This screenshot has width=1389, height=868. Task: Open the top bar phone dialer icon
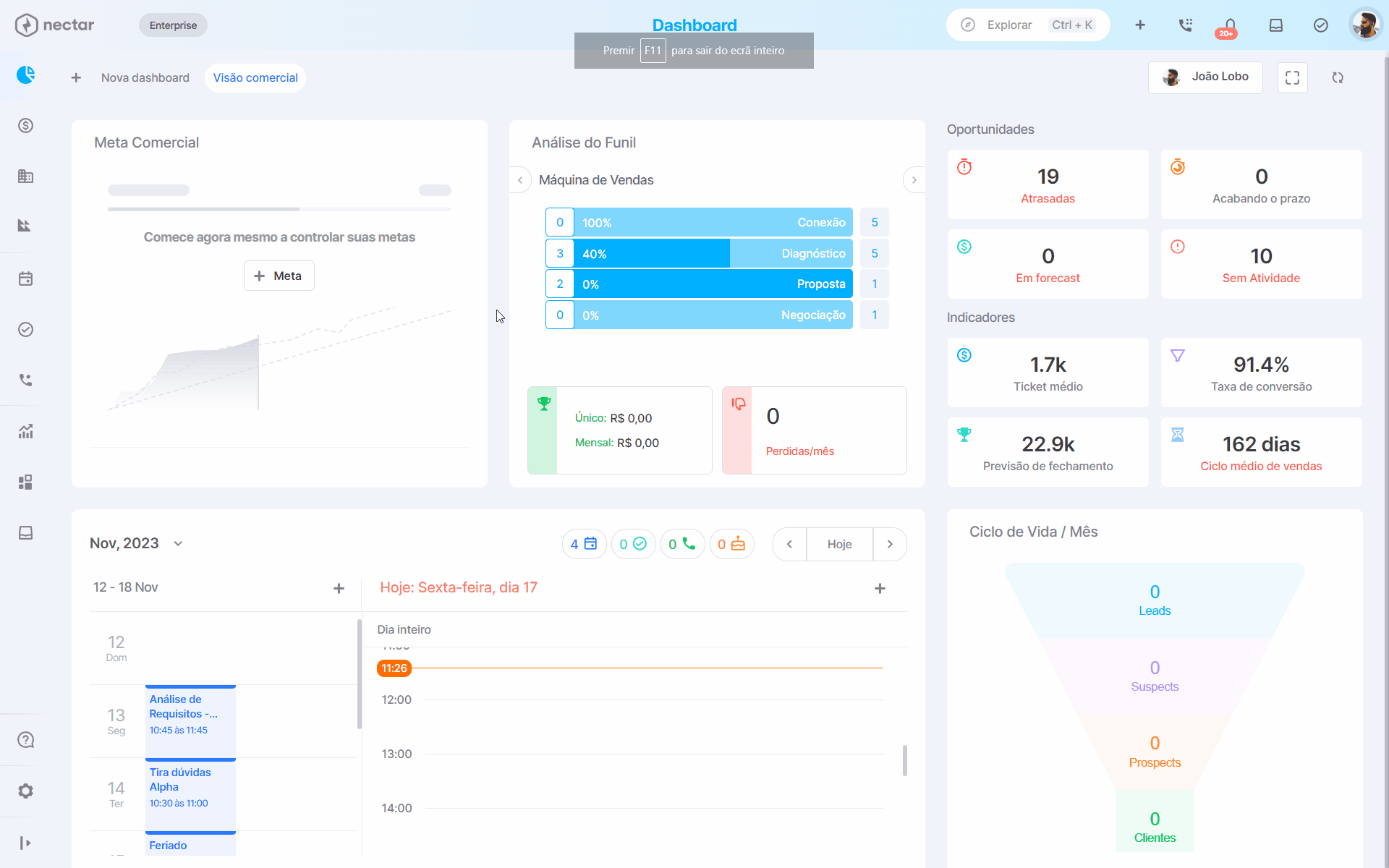1185,25
